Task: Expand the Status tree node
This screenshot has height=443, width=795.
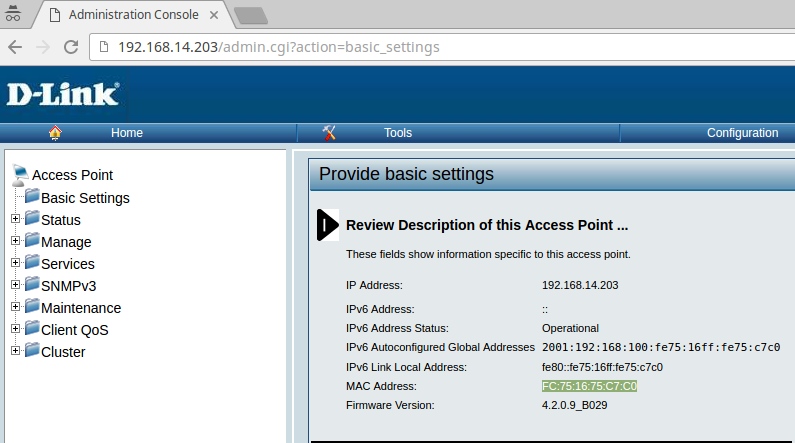Action: [15, 219]
